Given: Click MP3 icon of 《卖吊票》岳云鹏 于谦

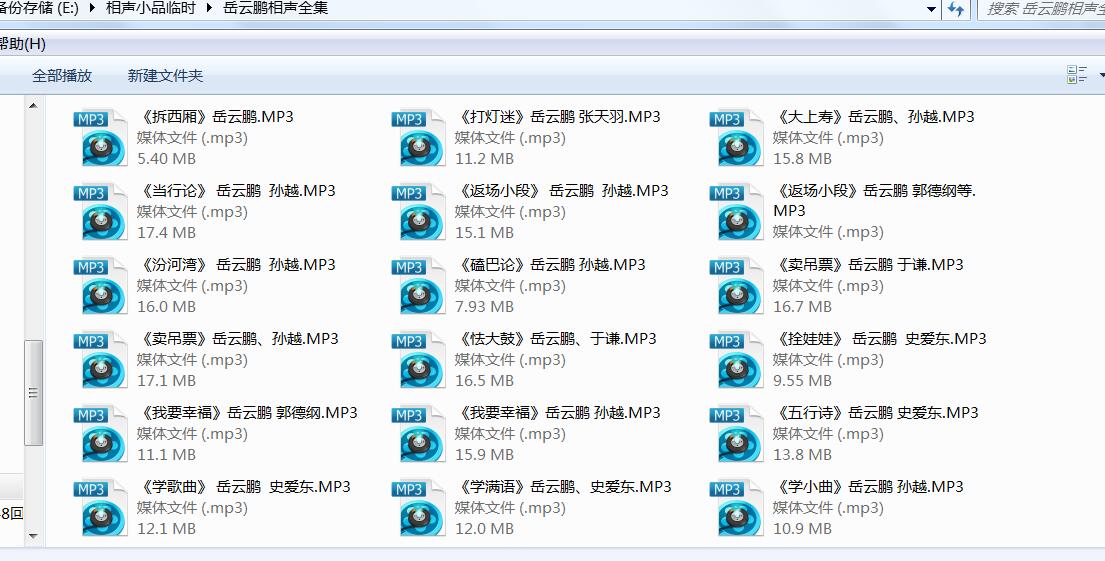Looking at the screenshot, I should point(736,285).
